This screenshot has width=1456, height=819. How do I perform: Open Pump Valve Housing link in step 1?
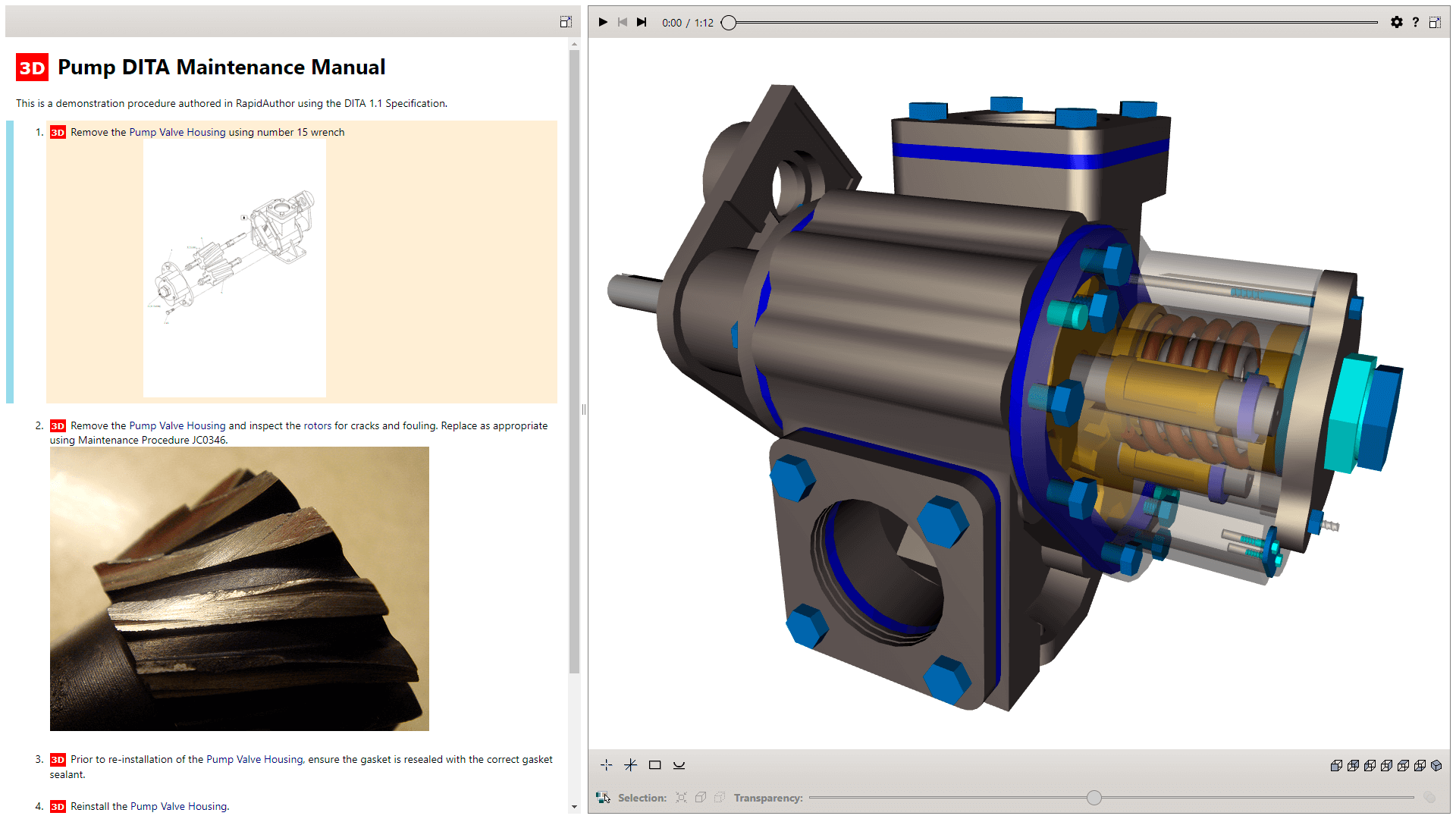tap(177, 132)
